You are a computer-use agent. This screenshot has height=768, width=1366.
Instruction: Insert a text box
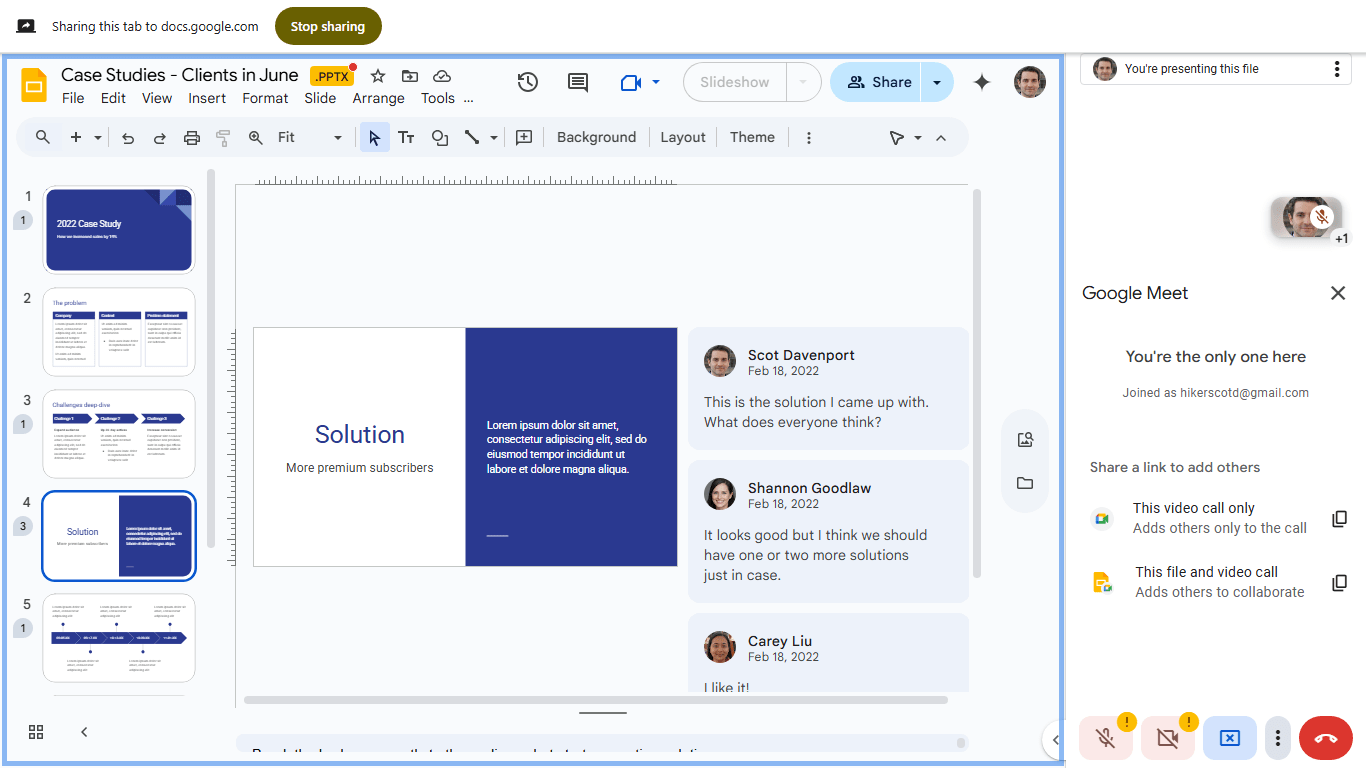406,137
